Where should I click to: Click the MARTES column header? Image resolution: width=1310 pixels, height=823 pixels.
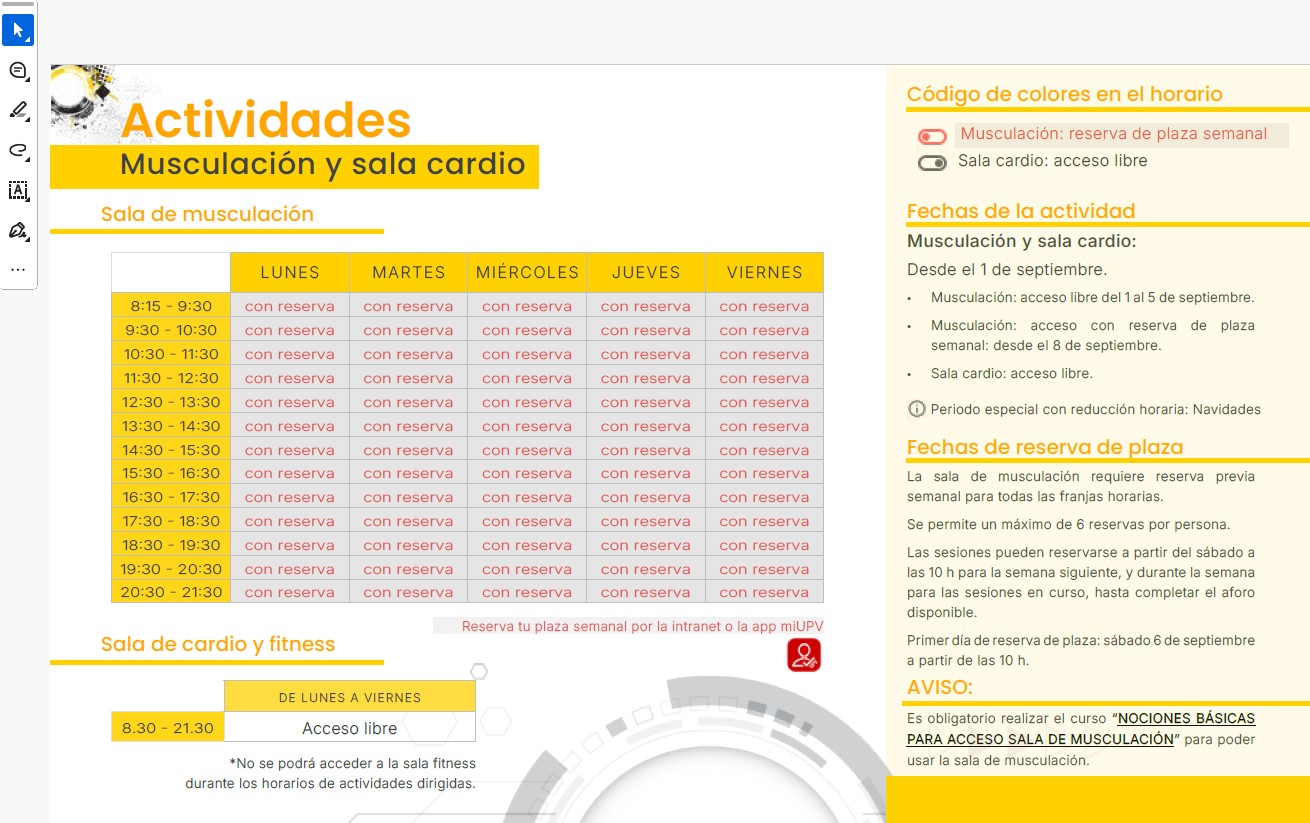pyautogui.click(x=408, y=272)
